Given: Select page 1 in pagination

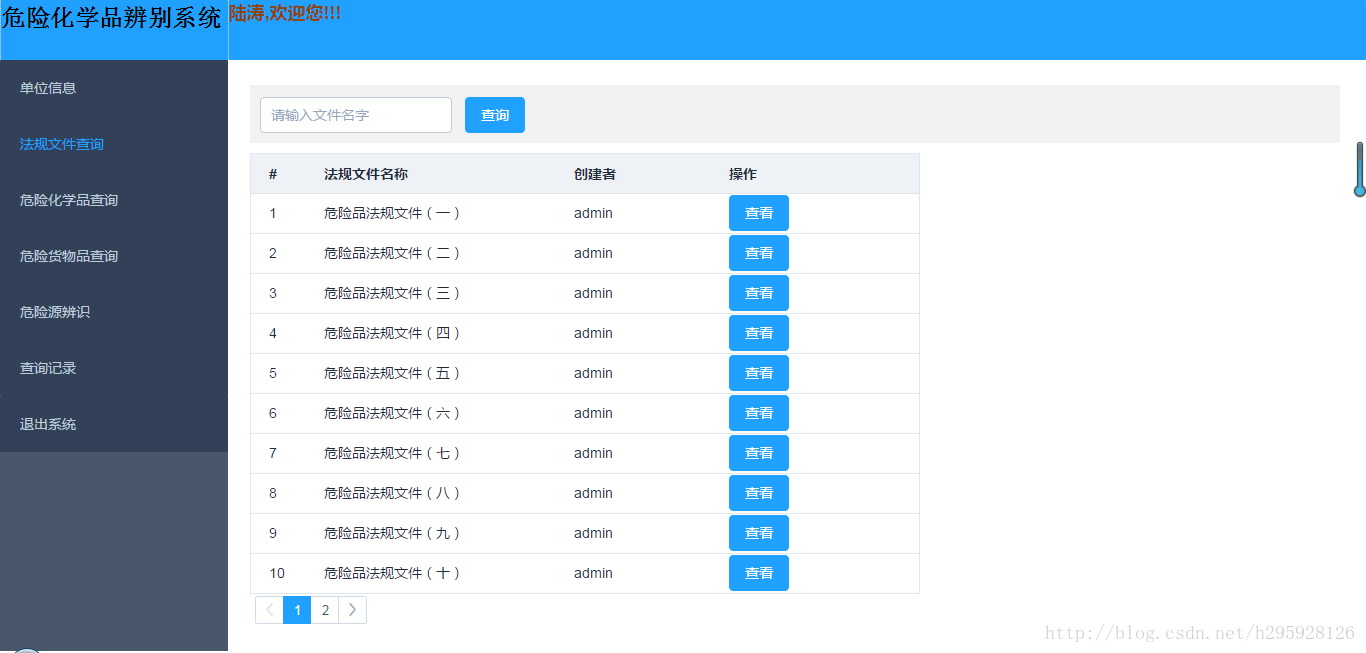Looking at the screenshot, I should (x=297, y=610).
